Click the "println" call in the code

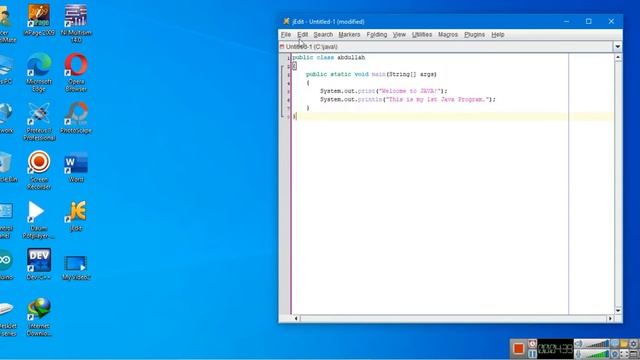[x=370, y=100]
